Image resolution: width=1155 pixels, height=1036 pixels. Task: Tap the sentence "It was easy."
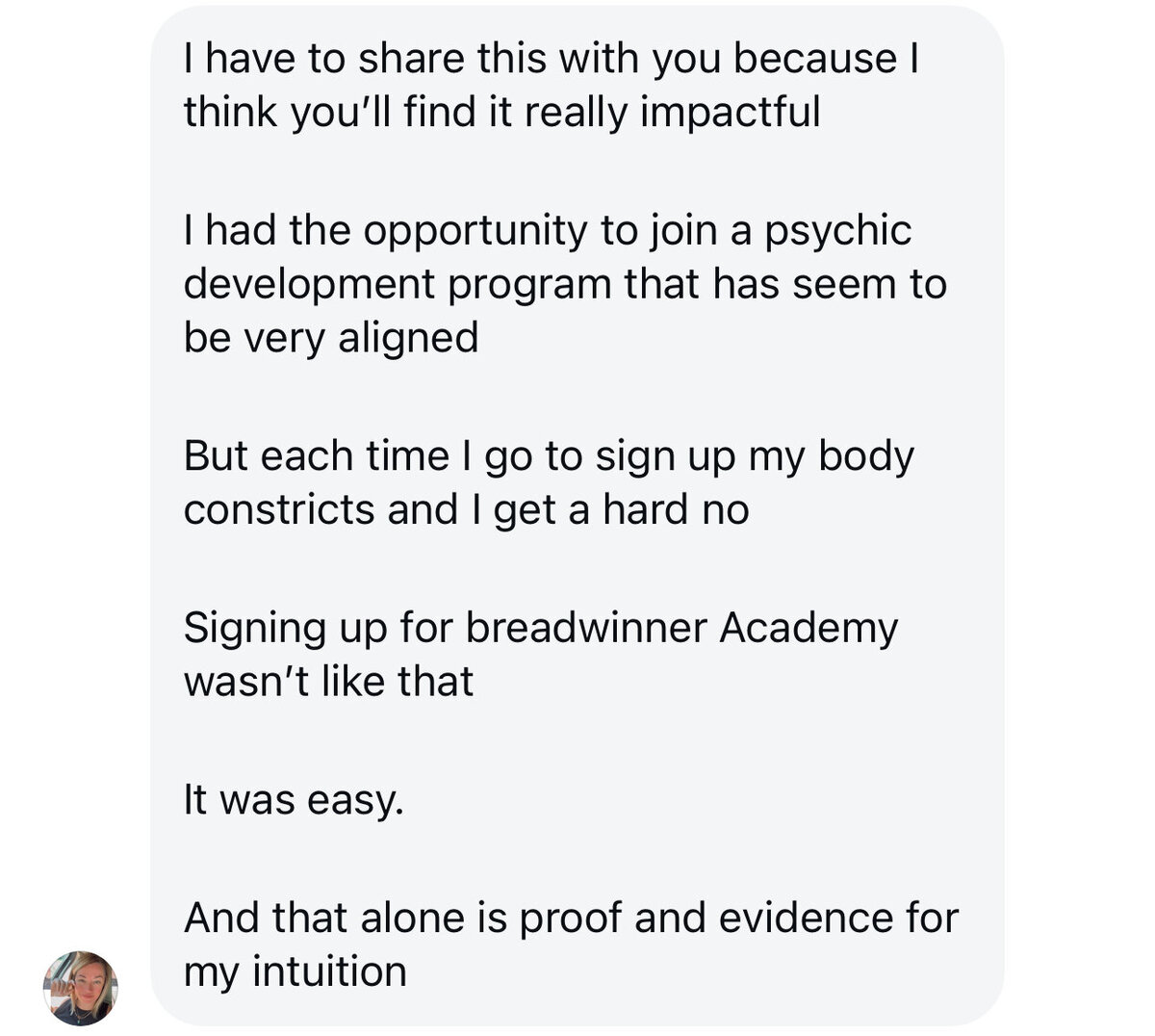click(293, 800)
